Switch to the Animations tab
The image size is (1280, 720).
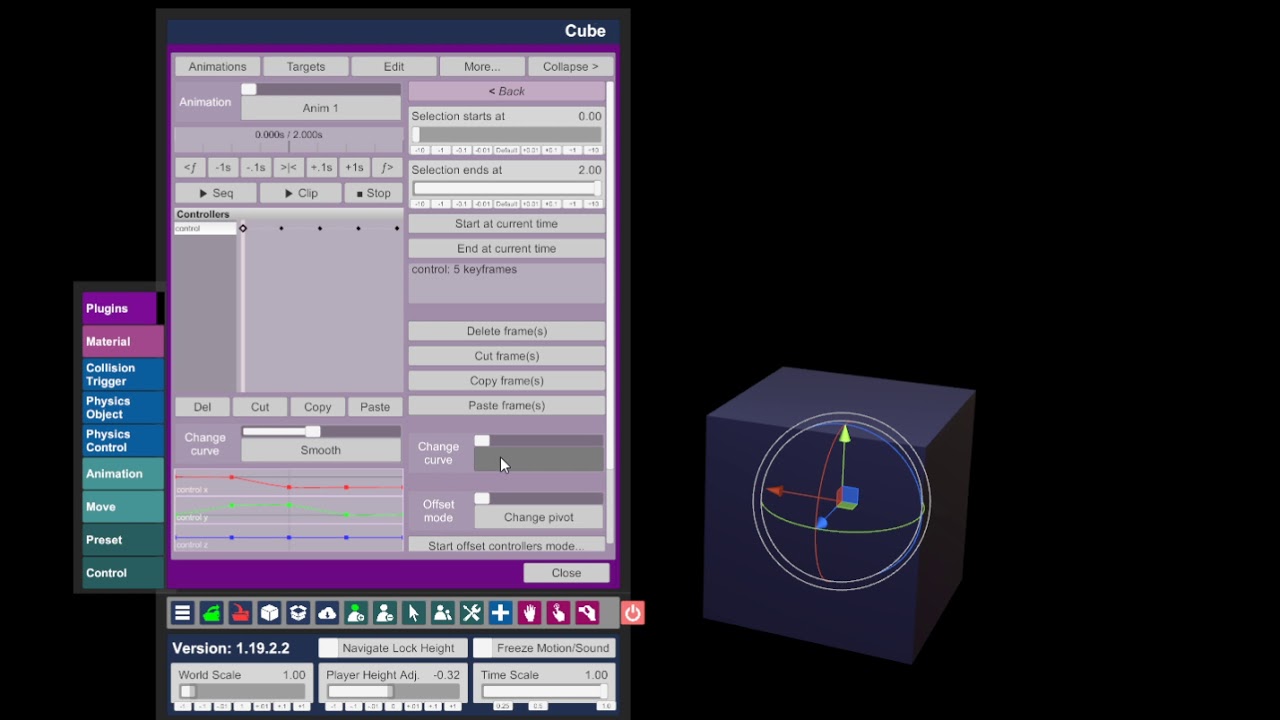(x=217, y=66)
